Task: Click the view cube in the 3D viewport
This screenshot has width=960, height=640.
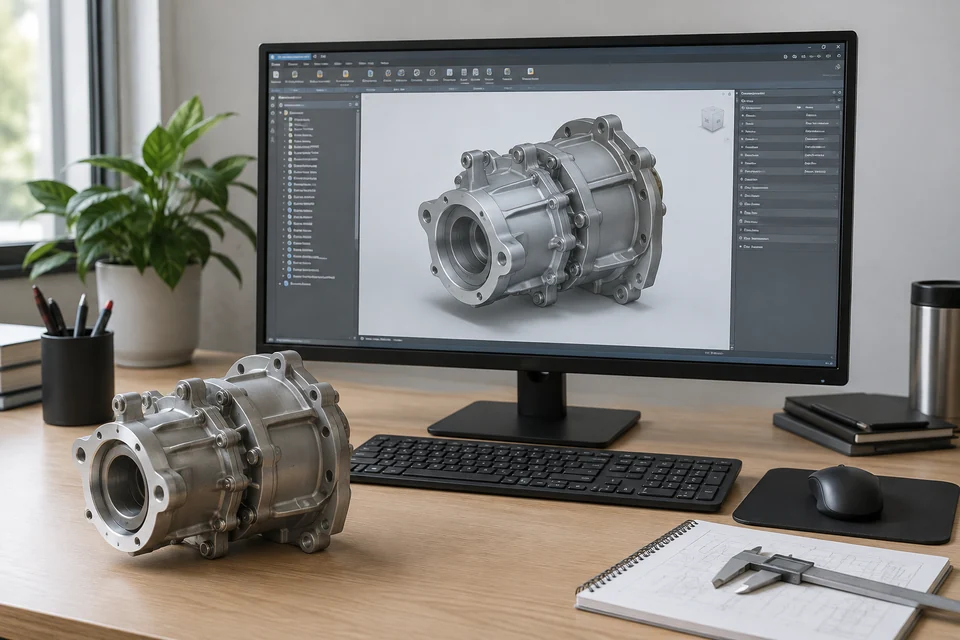Action: click(711, 118)
